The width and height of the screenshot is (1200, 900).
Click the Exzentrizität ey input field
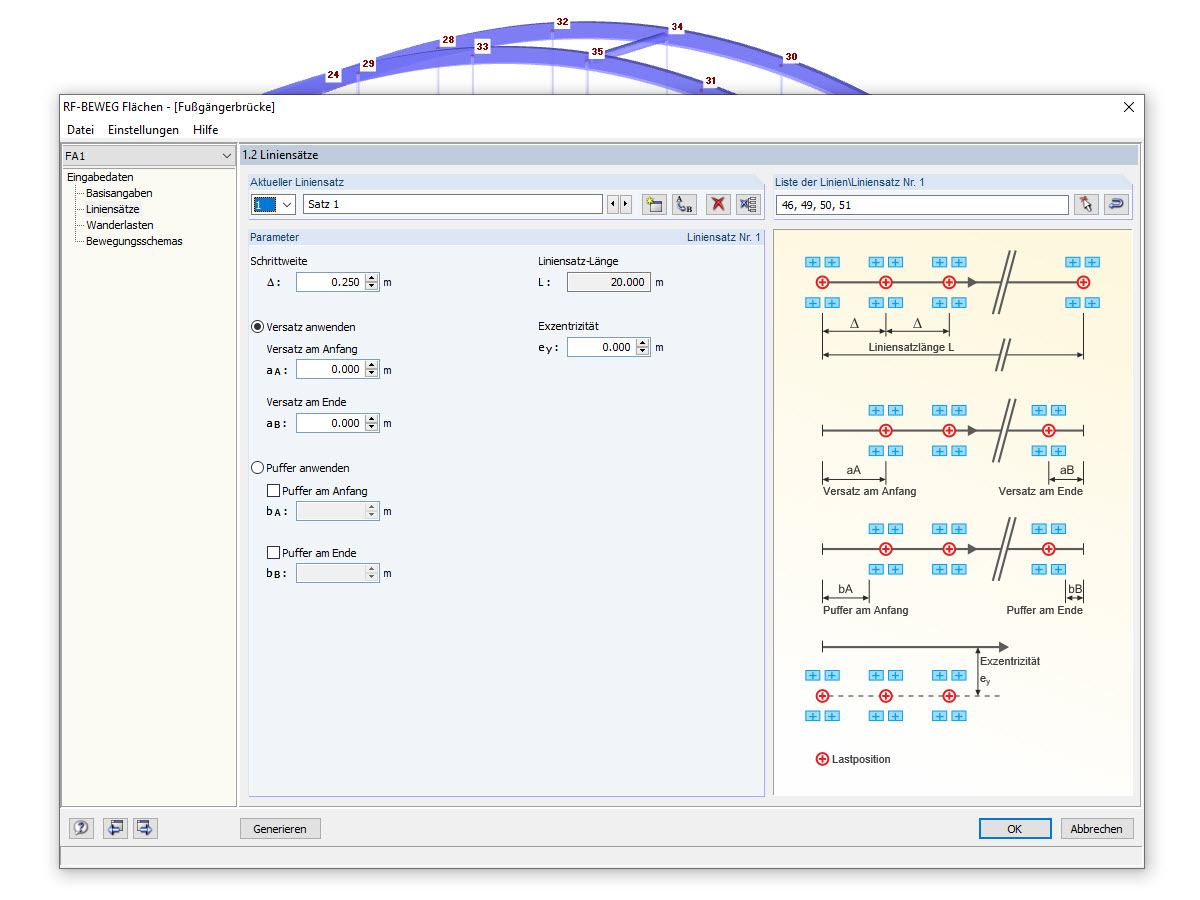coord(602,347)
